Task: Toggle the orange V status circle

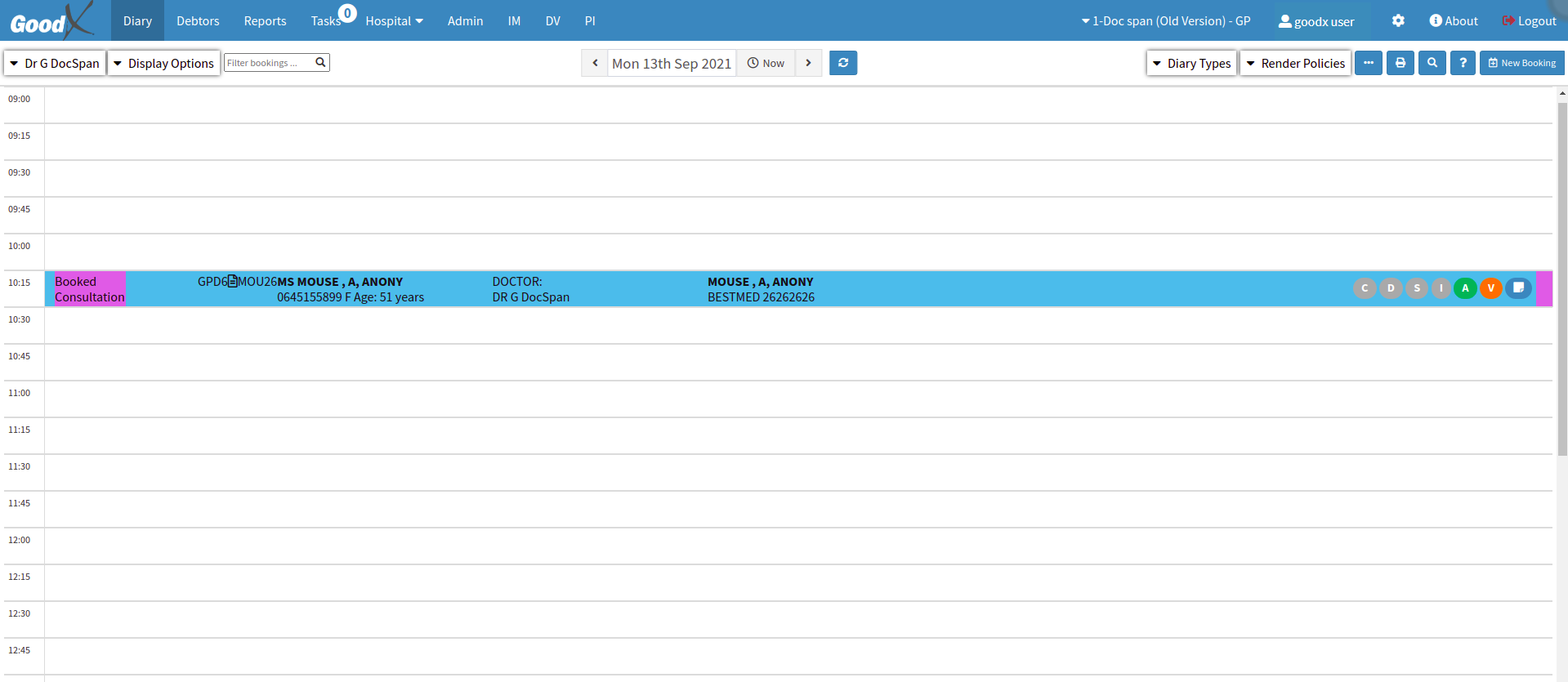Action: (1490, 288)
